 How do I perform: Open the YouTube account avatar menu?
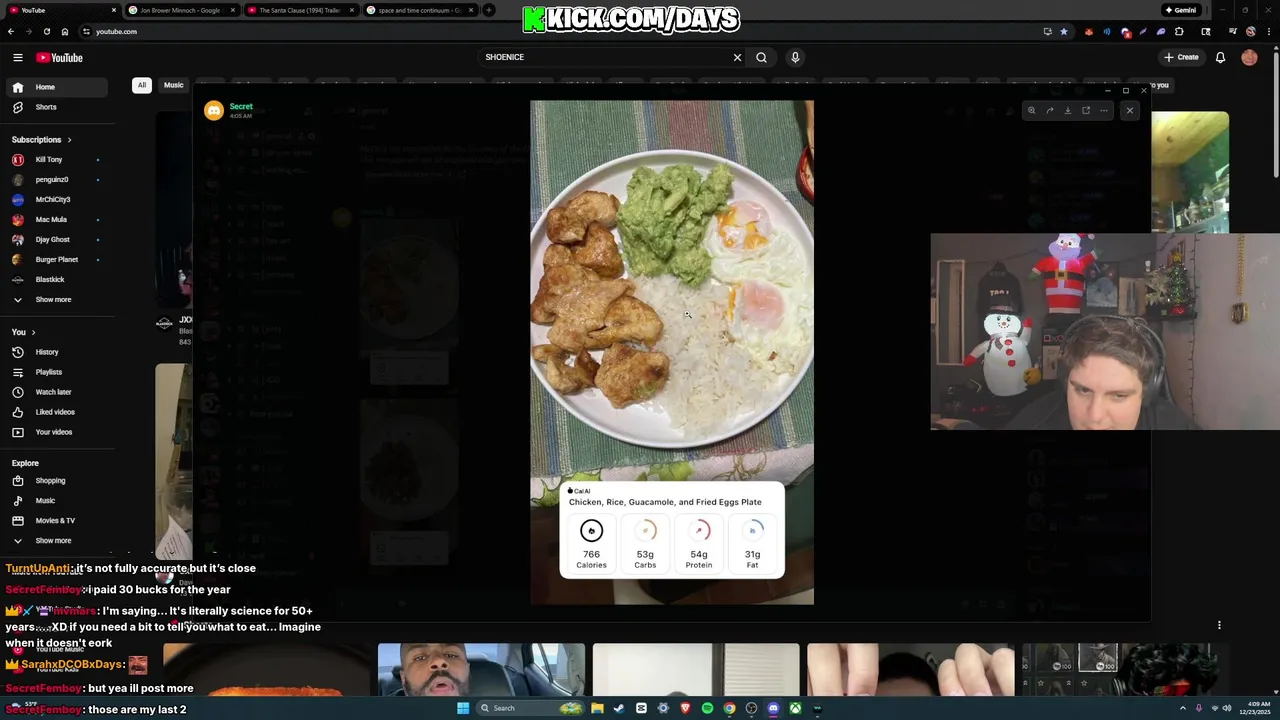(x=1249, y=57)
